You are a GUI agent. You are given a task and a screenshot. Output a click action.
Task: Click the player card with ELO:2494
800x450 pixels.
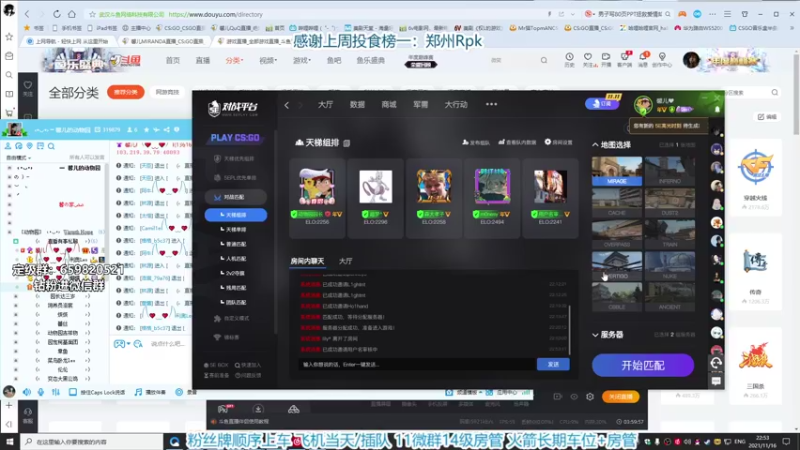[x=492, y=198]
